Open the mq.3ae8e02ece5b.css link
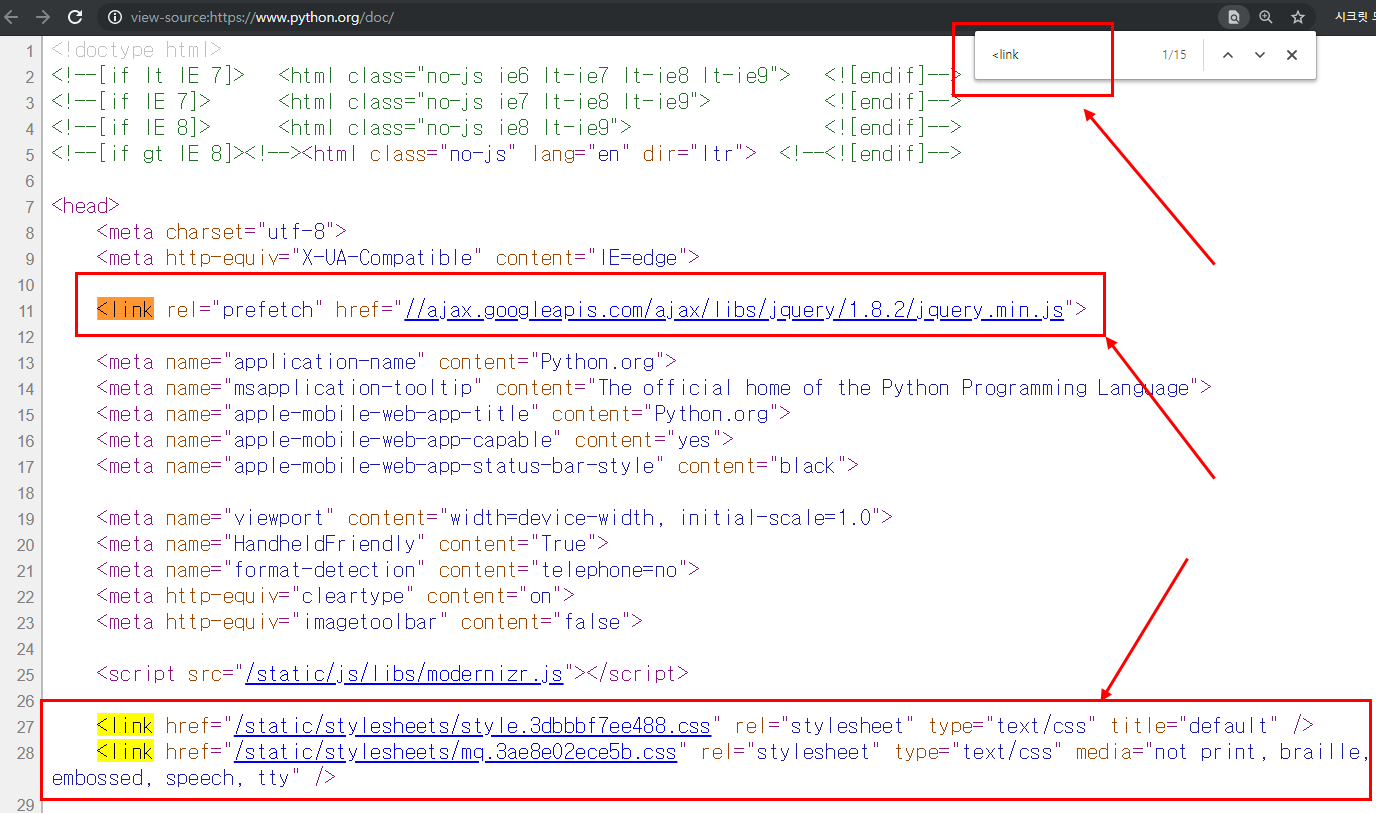This screenshot has width=1376, height=813. click(x=455, y=752)
